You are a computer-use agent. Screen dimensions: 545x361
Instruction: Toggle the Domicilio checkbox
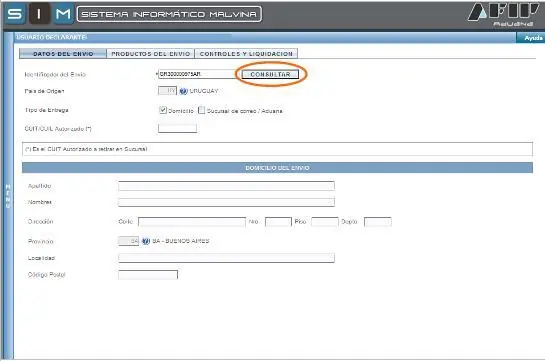(163, 110)
